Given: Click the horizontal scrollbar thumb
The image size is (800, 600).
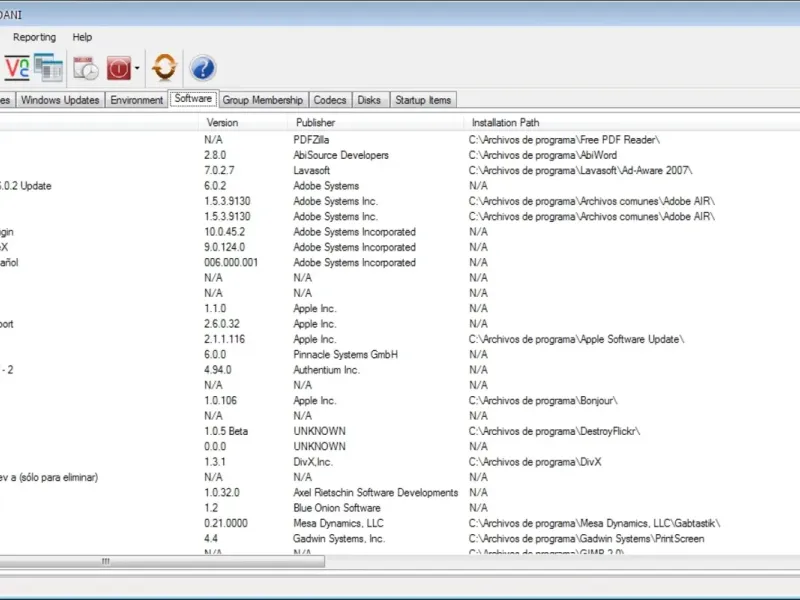Looking at the screenshot, I should [105, 562].
